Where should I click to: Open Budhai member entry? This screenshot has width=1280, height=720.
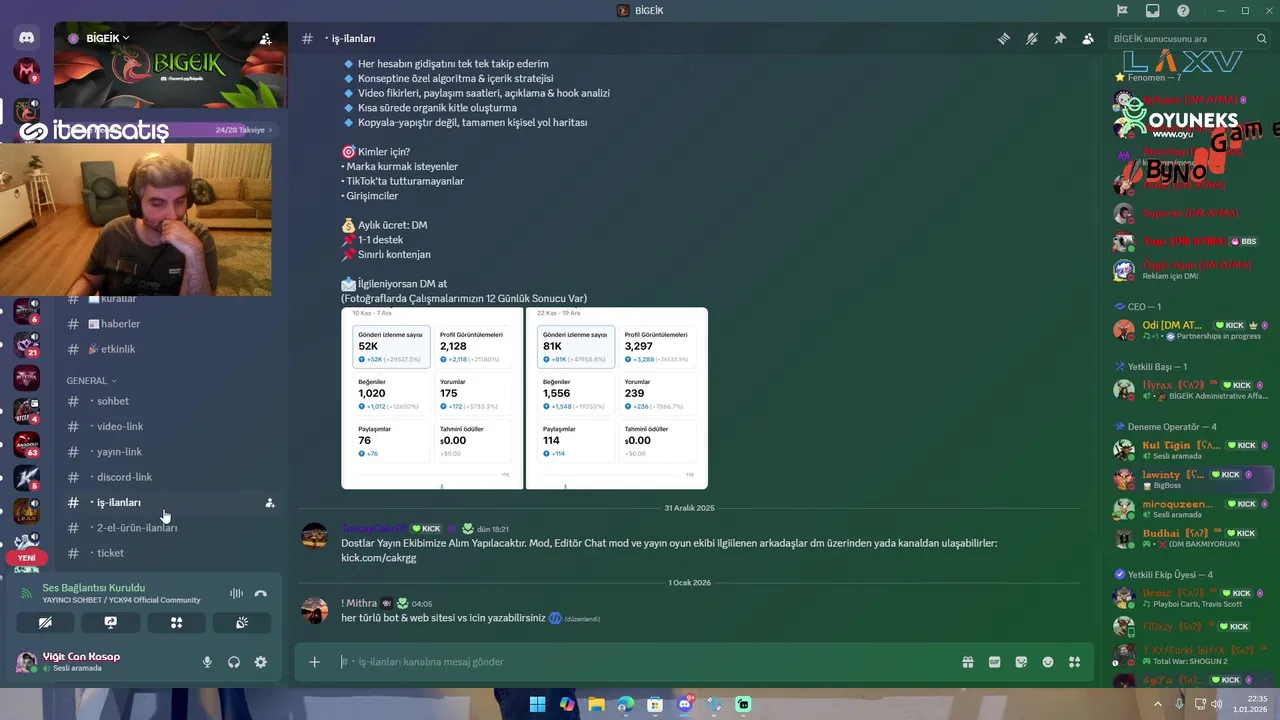pyautogui.click(x=1193, y=538)
